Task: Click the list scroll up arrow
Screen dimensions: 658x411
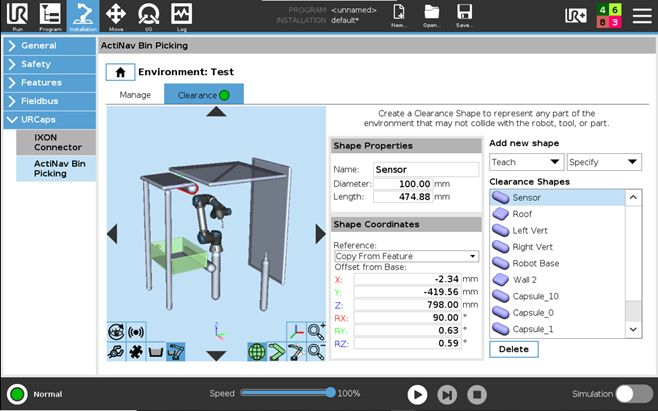Action: click(633, 197)
